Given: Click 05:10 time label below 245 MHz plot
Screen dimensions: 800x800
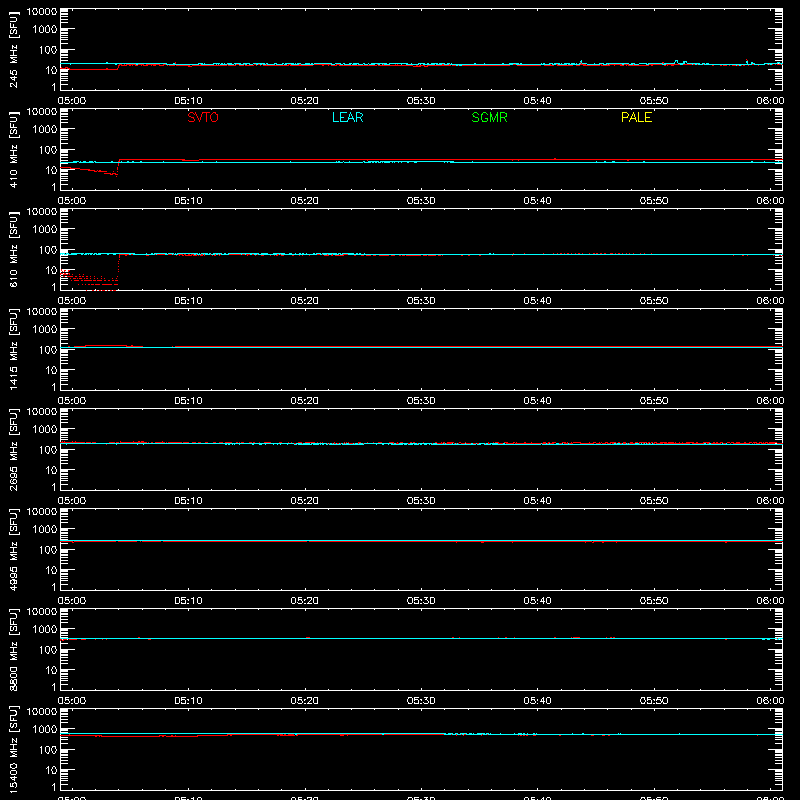Looking at the screenshot, I should point(188,101).
